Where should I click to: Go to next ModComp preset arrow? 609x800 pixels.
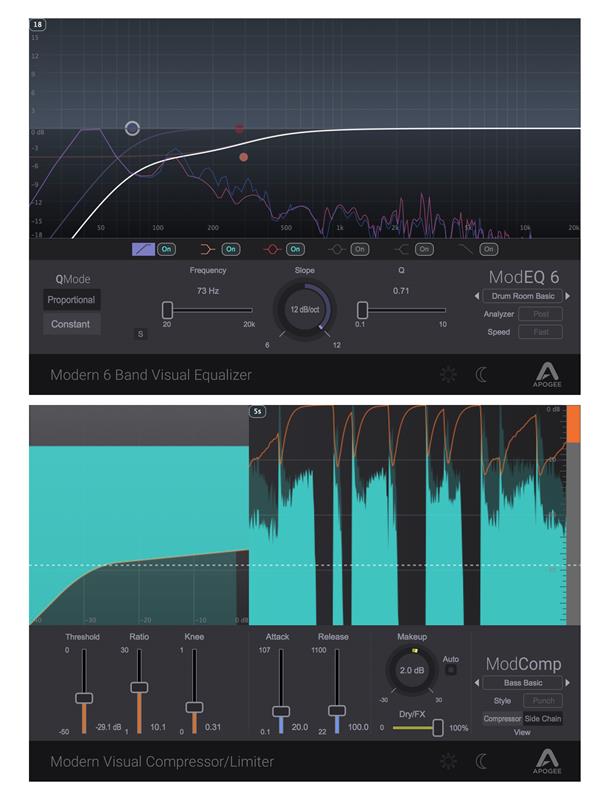568,683
